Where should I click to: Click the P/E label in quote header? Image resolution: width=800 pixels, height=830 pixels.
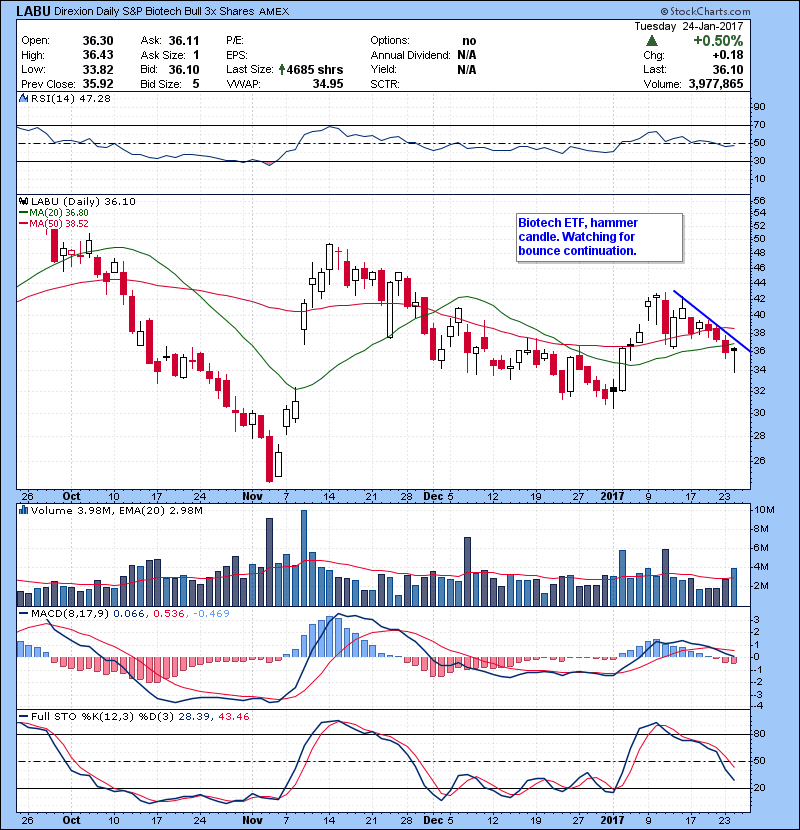235,41
